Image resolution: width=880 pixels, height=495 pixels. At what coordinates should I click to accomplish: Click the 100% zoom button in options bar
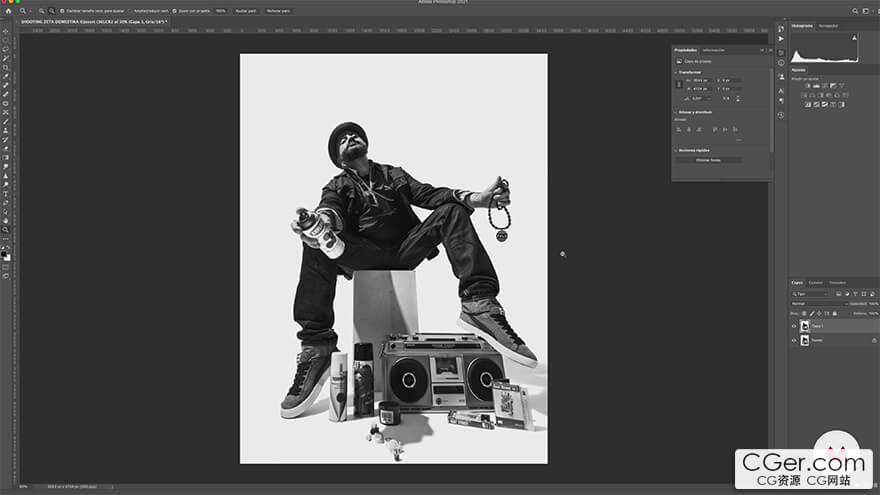[220, 10]
